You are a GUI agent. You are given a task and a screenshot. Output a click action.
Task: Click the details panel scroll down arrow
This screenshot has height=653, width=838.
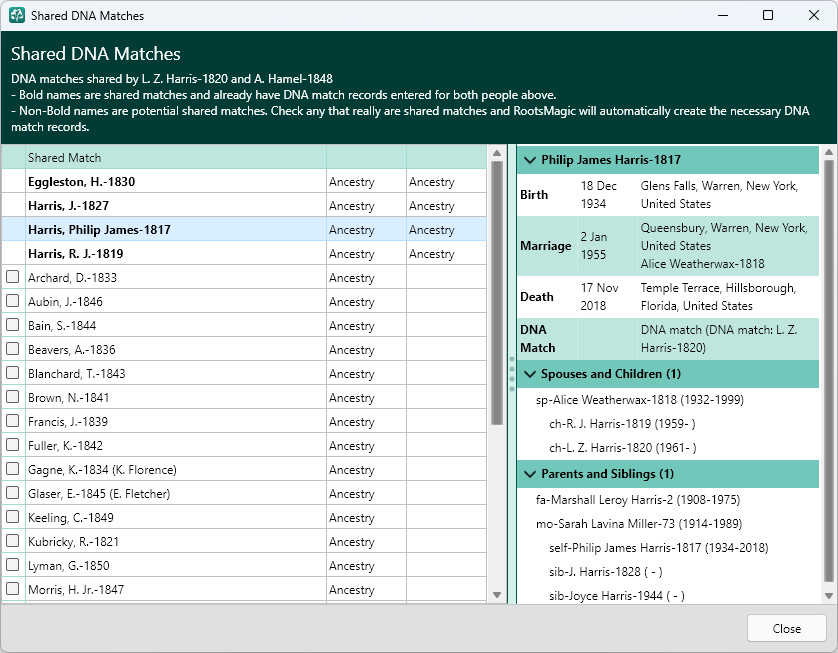click(x=829, y=595)
